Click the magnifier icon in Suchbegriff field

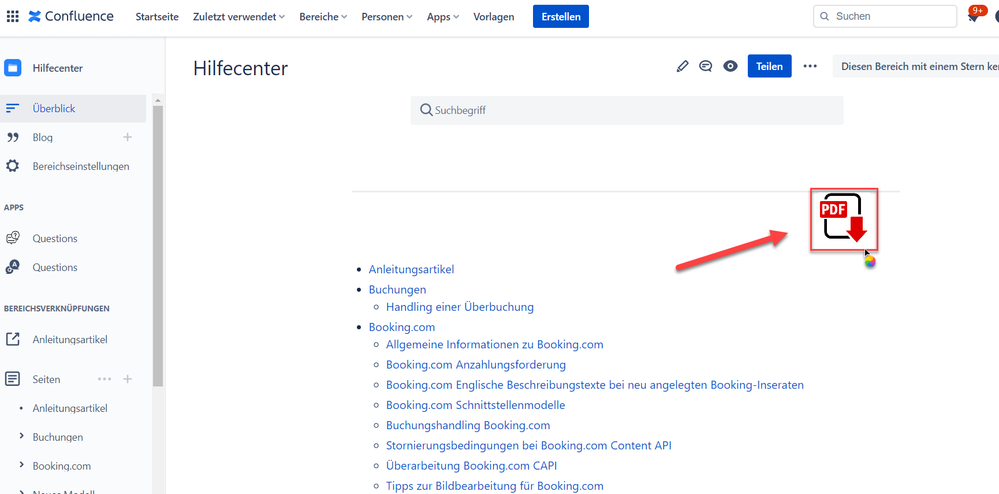pyautogui.click(x=426, y=110)
